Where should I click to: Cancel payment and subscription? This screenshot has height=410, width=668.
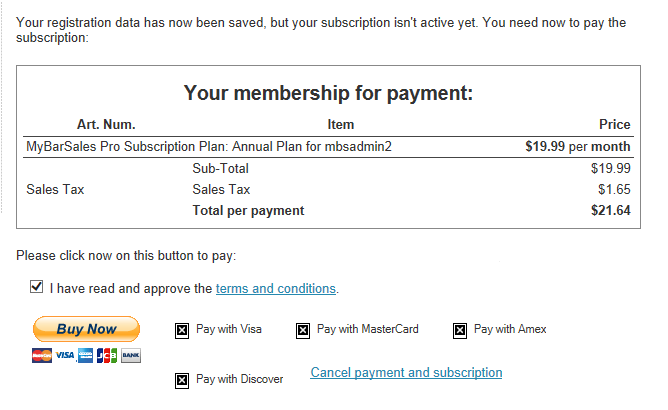[x=406, y=372]
